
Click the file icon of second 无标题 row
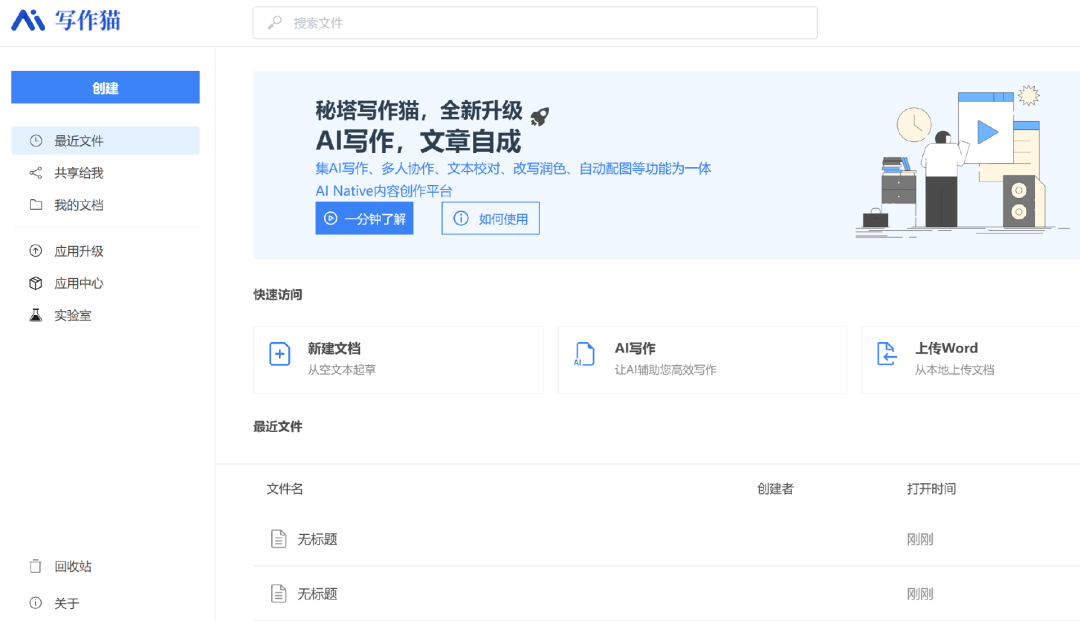[278, 593]
